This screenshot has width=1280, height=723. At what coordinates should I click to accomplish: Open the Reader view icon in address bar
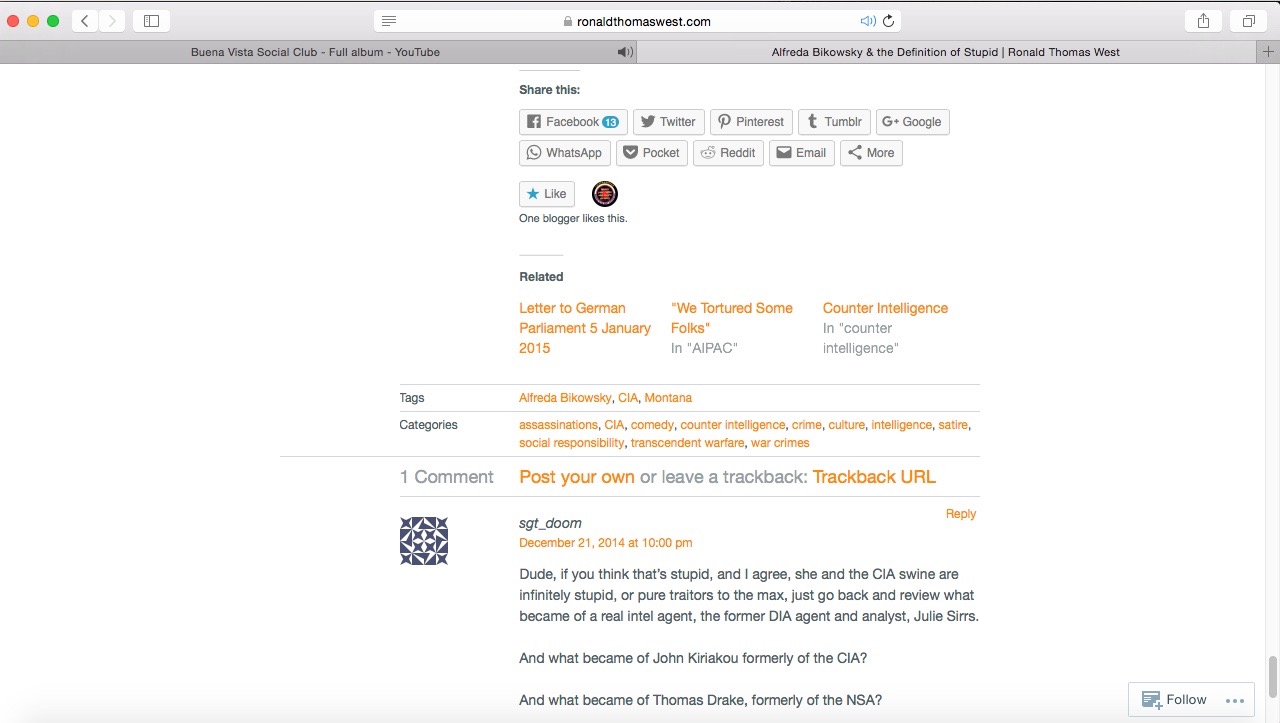[x=389, y=21]
